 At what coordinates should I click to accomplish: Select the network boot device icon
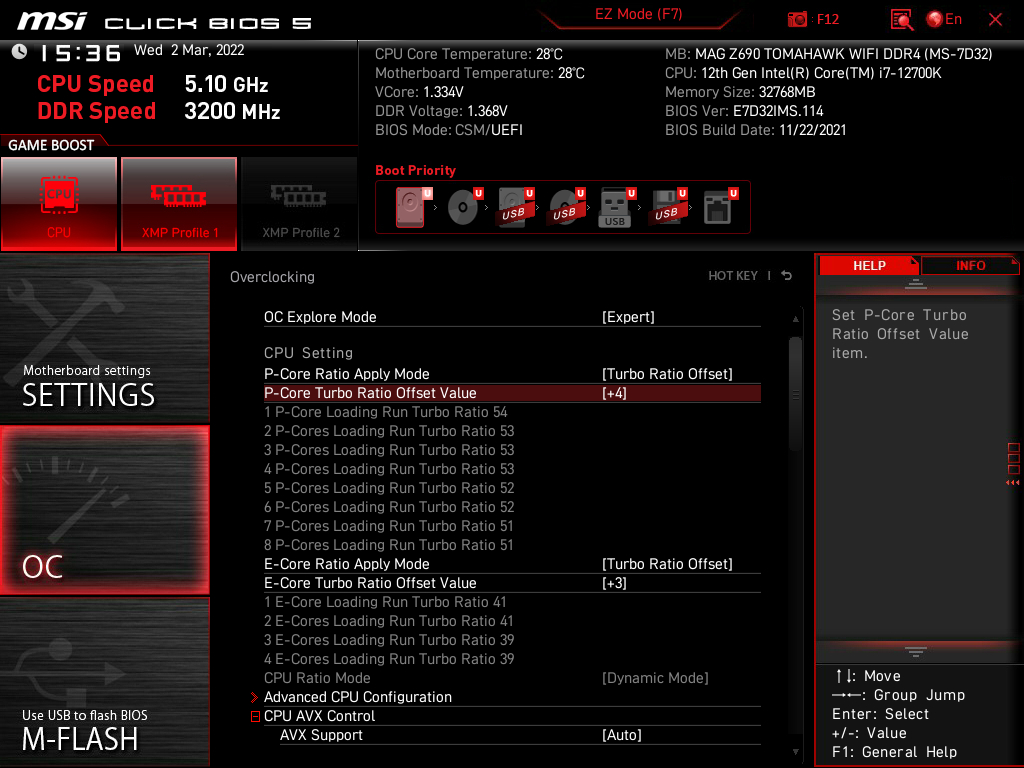pyautogui.click(x=718, y=207)
